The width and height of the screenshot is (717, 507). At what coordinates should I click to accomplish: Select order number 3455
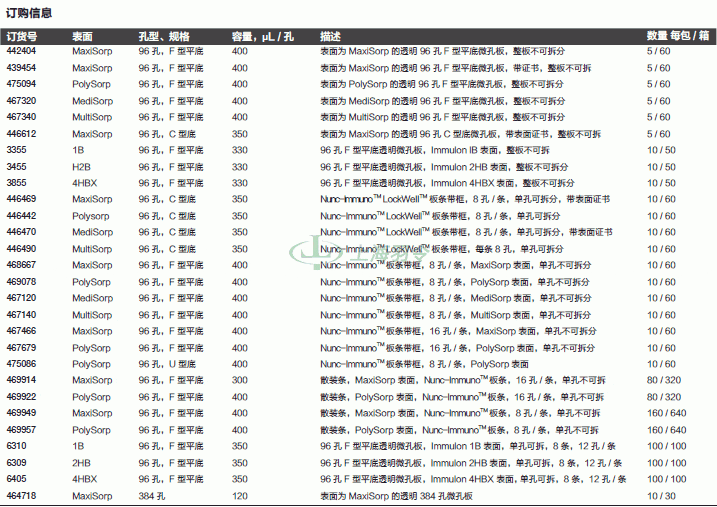coord(16,167)
